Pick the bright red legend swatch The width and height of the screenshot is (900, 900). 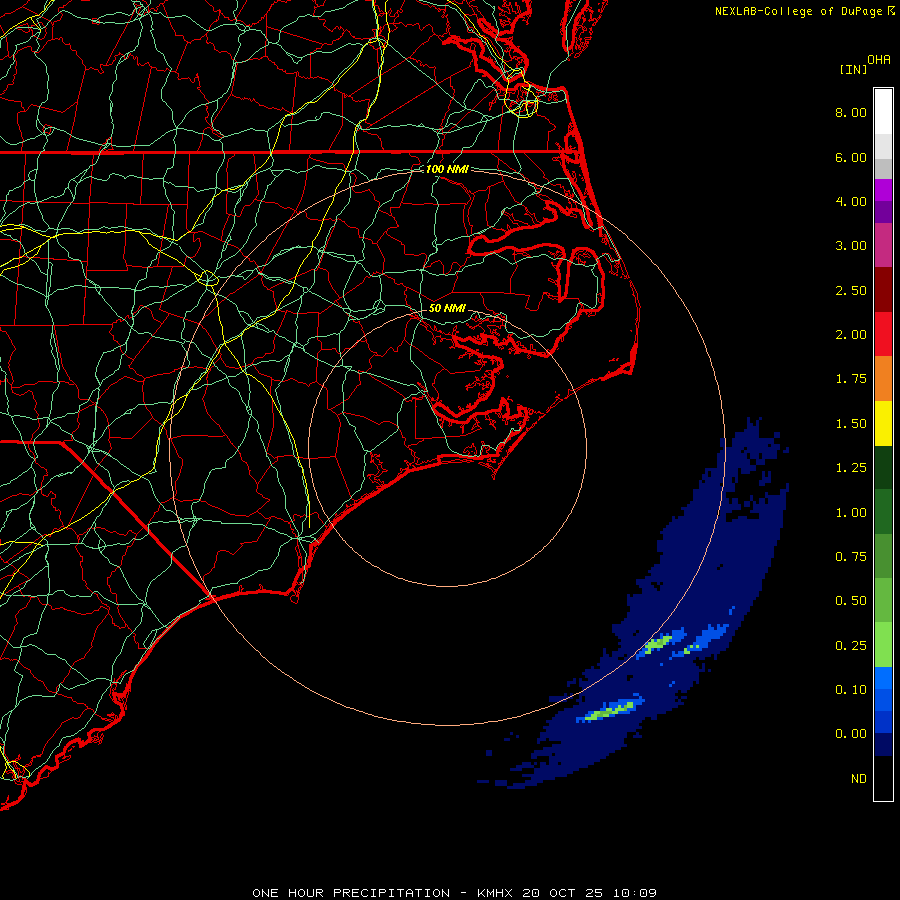point(883,335)
